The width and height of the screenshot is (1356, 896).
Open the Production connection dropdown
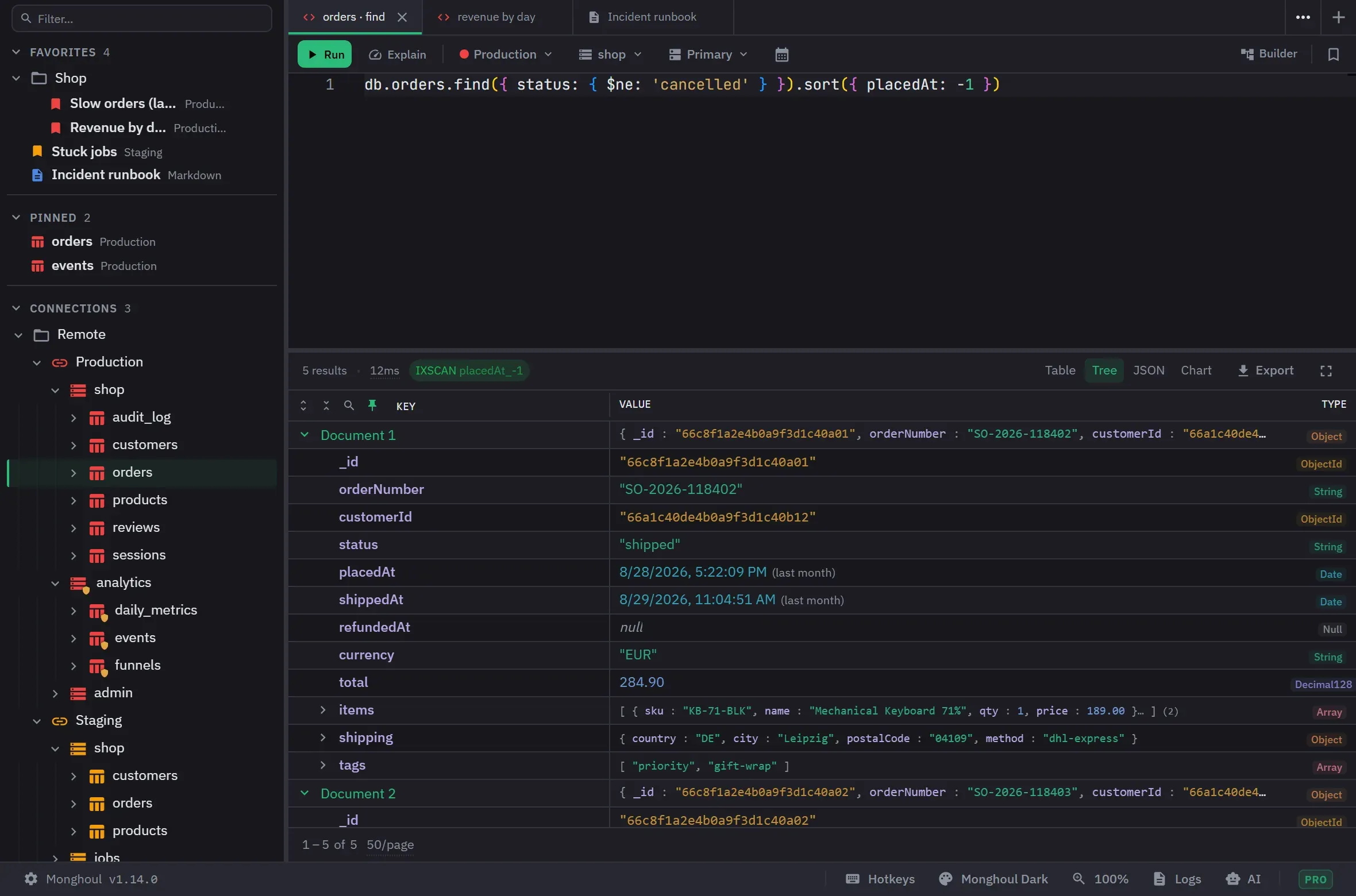point(506,55)
